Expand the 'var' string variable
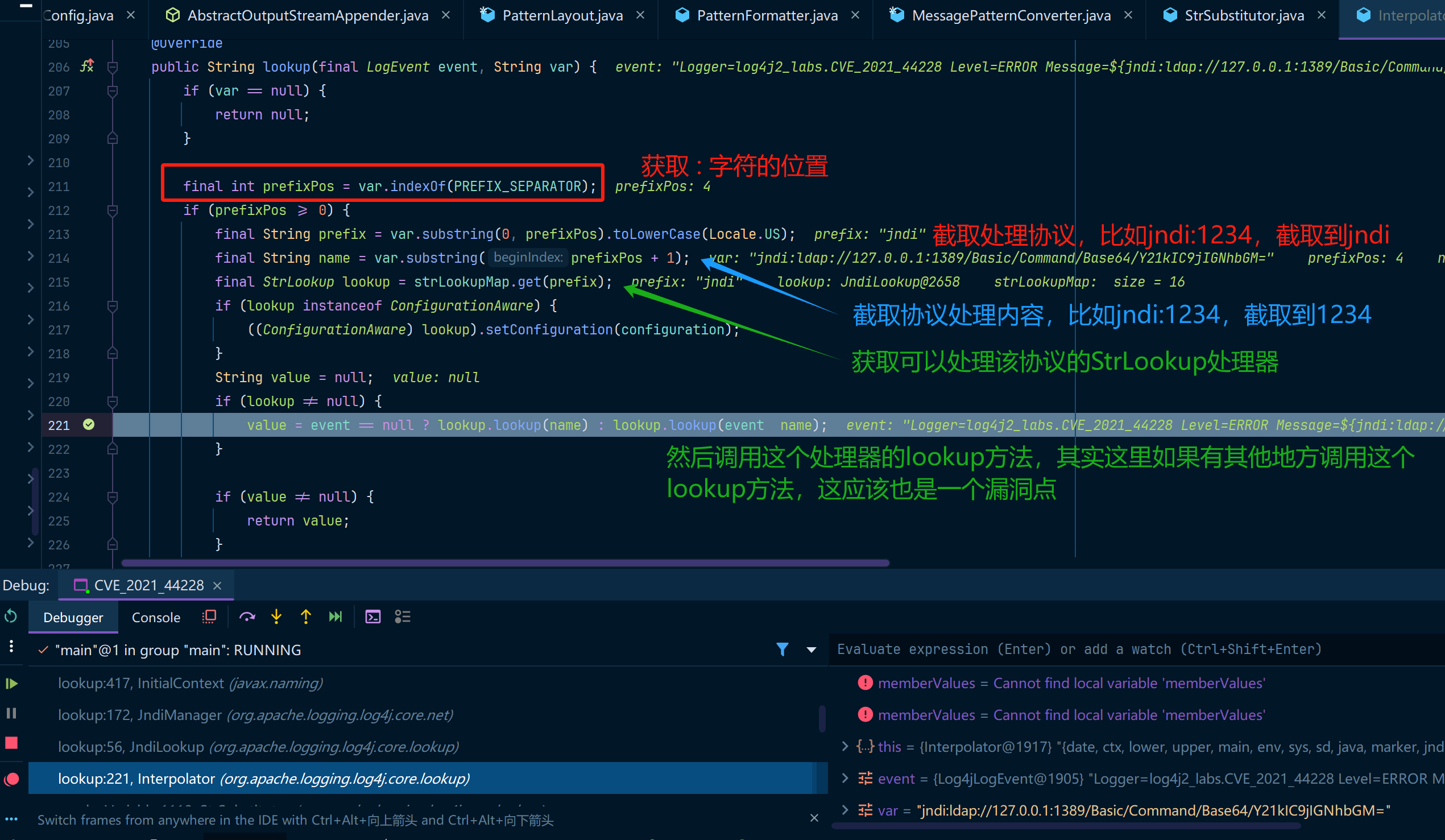 (844, 810)
